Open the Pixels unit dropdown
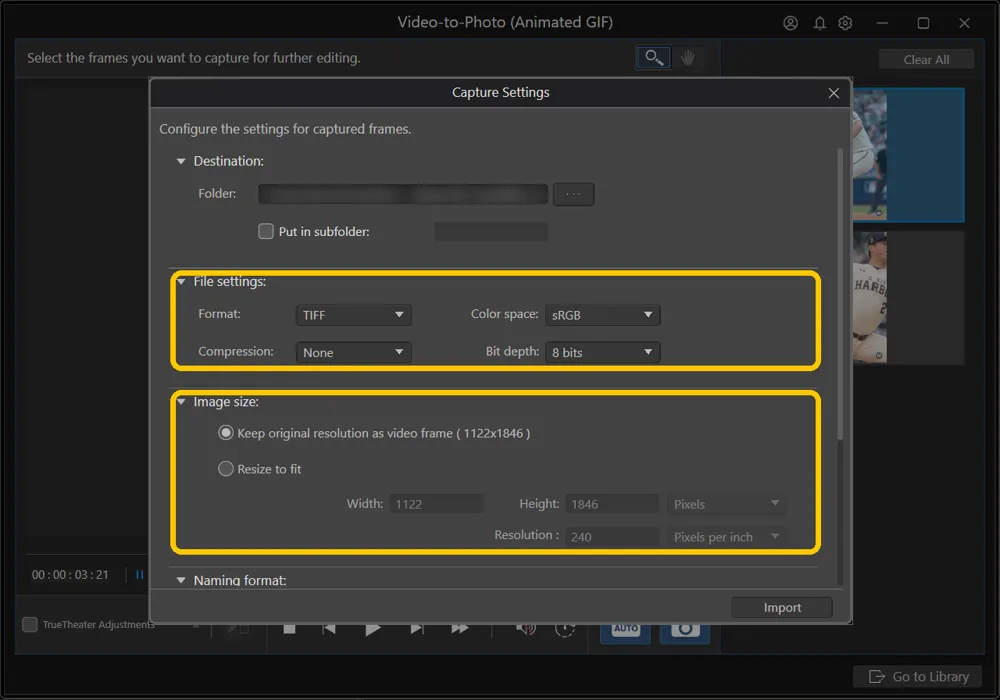Screen dimensions: 1000x700 [x=727, y=504]
